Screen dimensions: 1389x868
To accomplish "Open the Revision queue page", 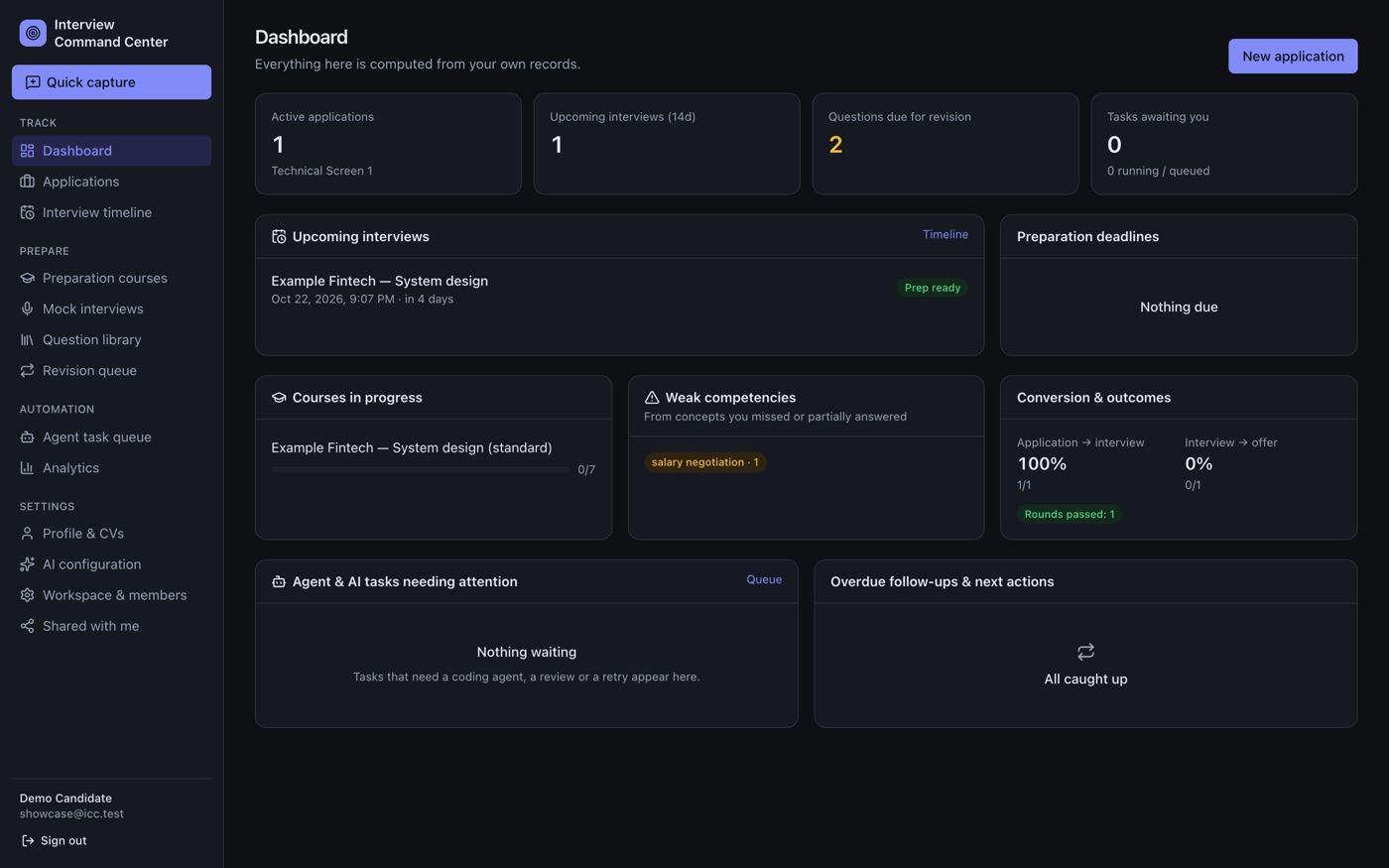I will pyautogui.click(x=111, y=370).
